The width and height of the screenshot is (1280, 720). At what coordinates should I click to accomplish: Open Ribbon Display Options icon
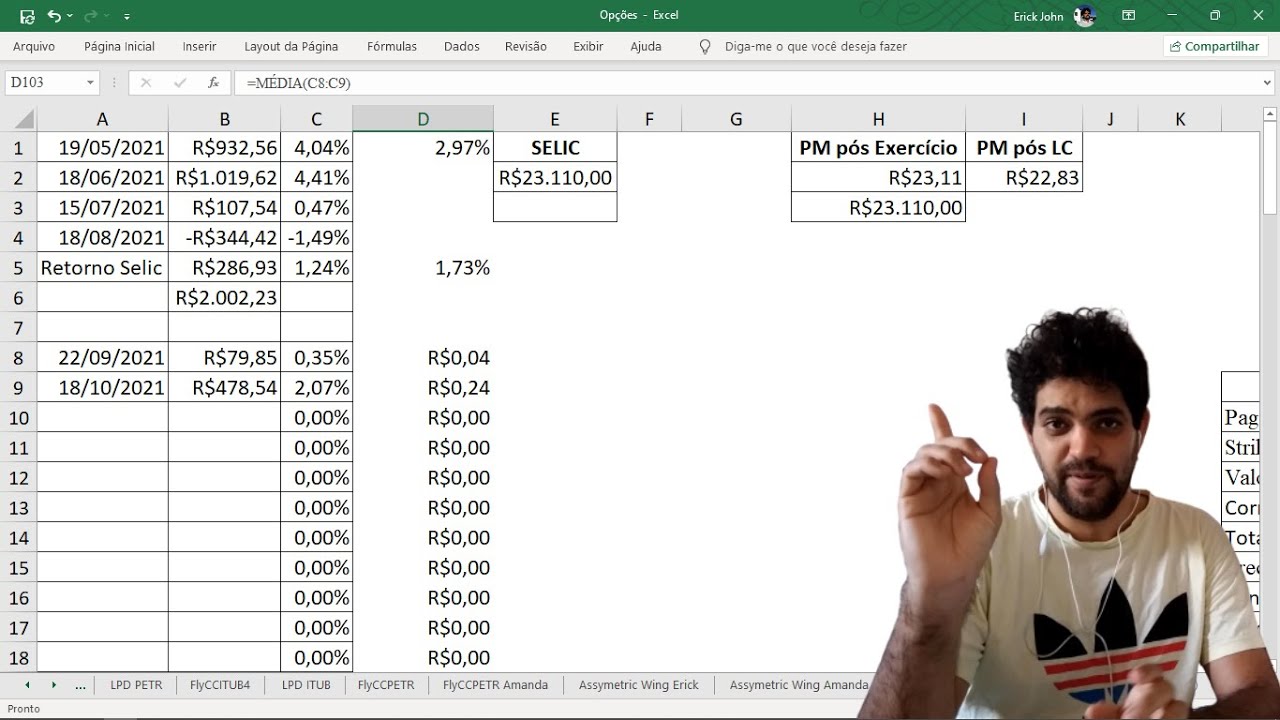pyautogui.click(x=1128, y=15)
